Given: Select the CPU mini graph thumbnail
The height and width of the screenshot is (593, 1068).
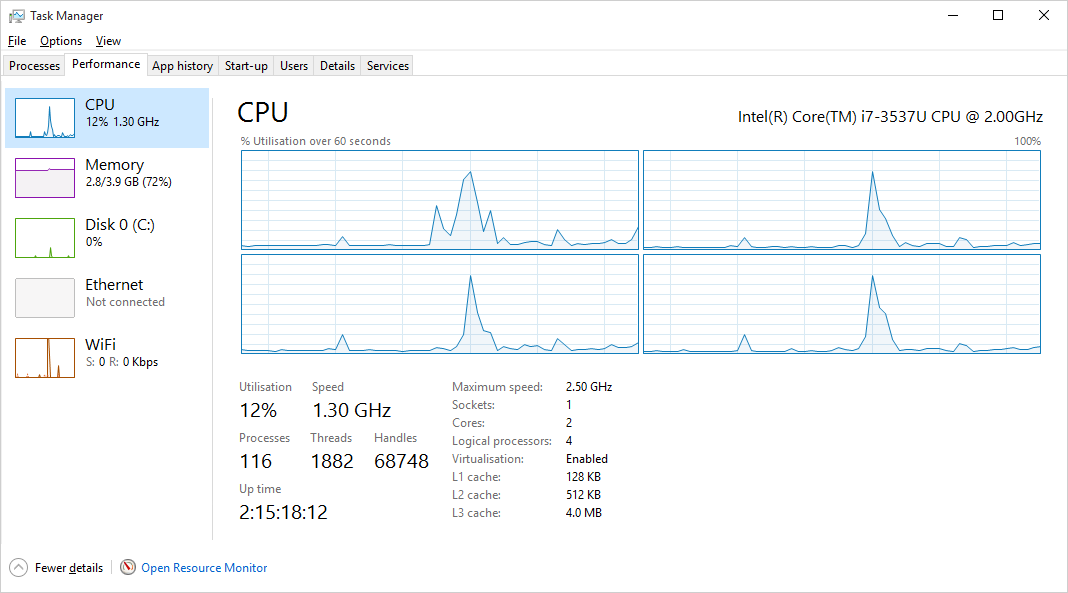Looking at the screenshot, I should point(45,118).
